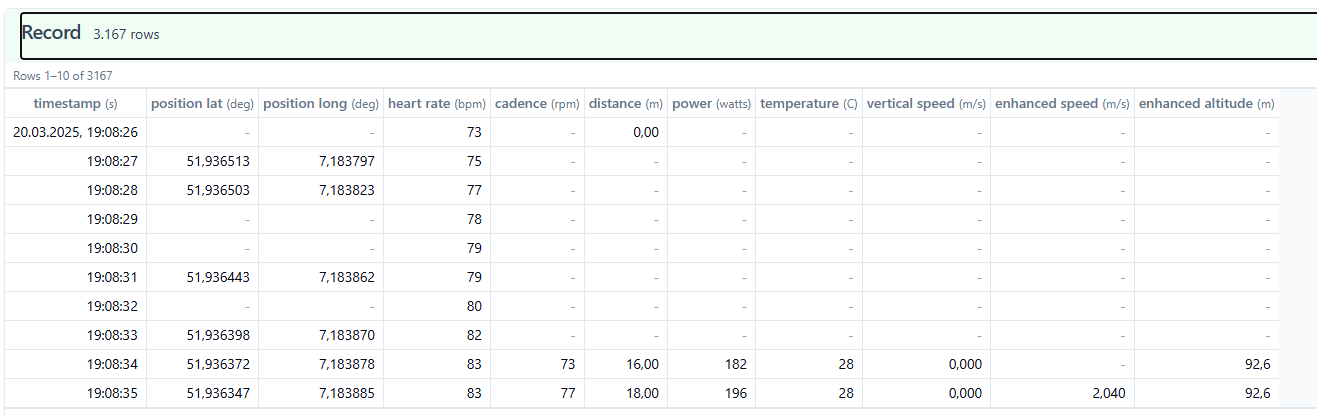Sort by heart rate column header
This screenshot has height=416, width=1317.
tap(437, 104)
